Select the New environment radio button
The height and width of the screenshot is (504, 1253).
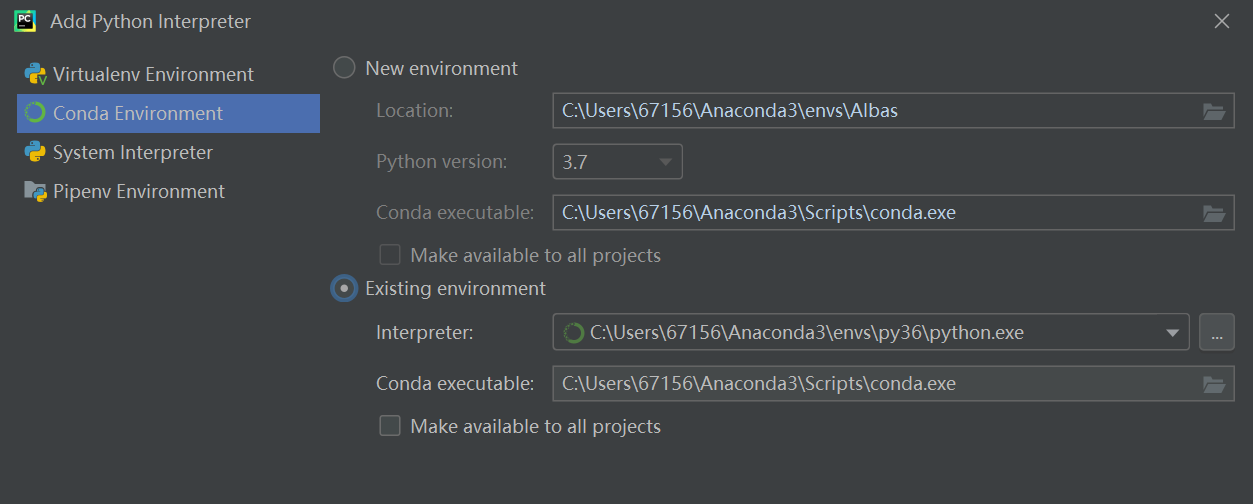point(344,68)
